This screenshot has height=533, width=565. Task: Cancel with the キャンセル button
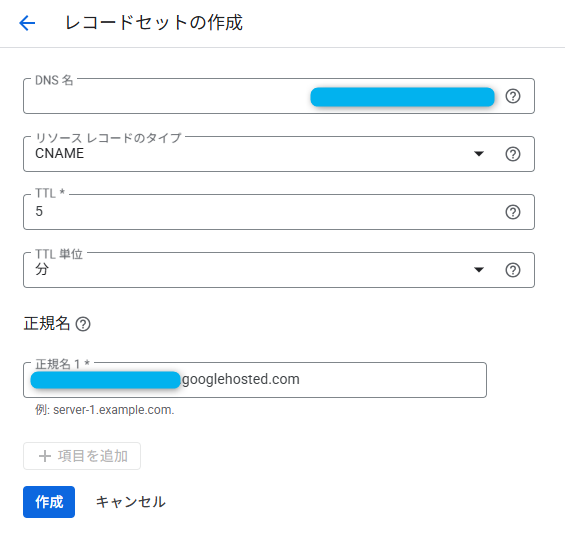pyautogui.click(x=130, y=502)
